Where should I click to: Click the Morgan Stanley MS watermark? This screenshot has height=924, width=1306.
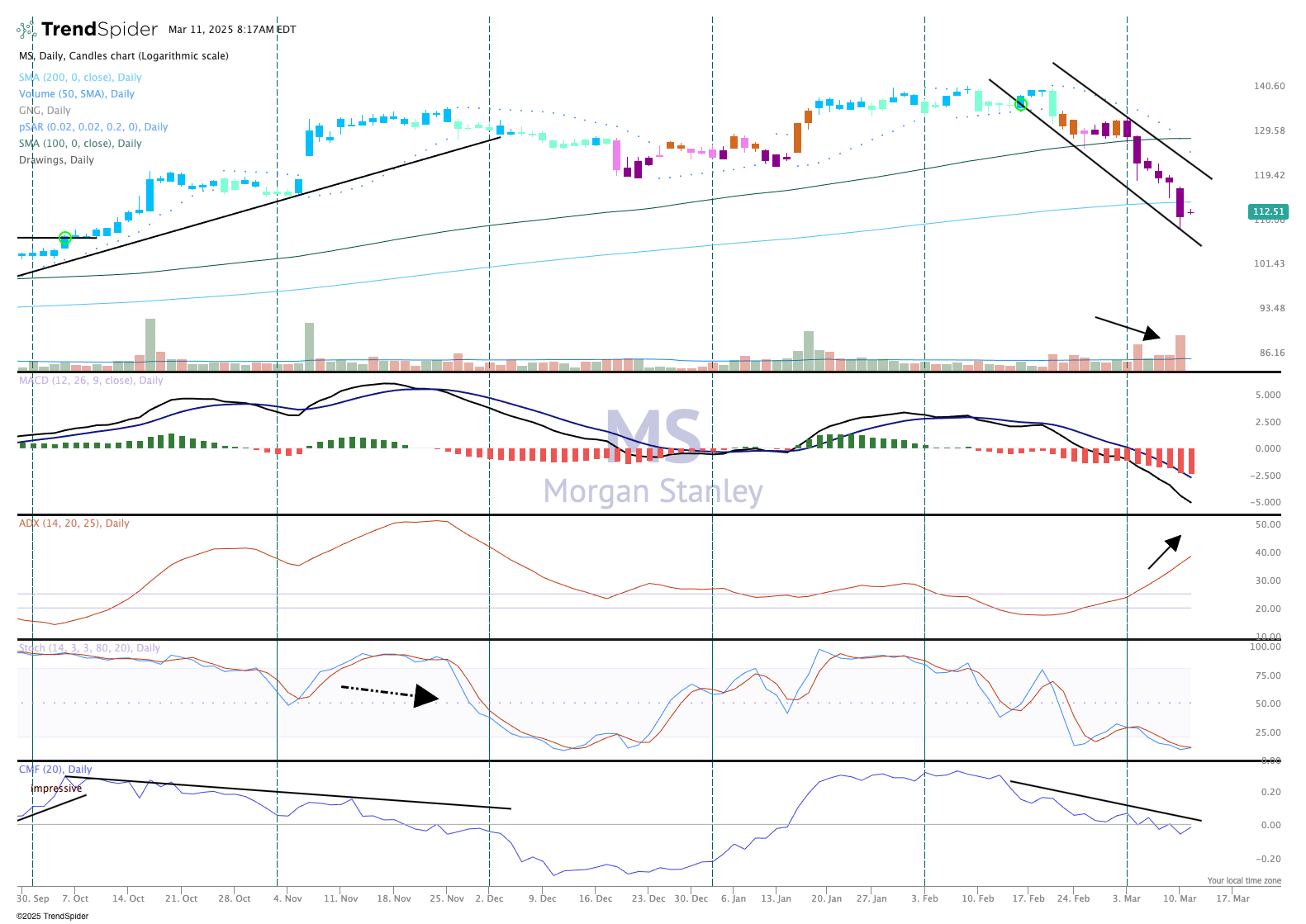point(653,457)
